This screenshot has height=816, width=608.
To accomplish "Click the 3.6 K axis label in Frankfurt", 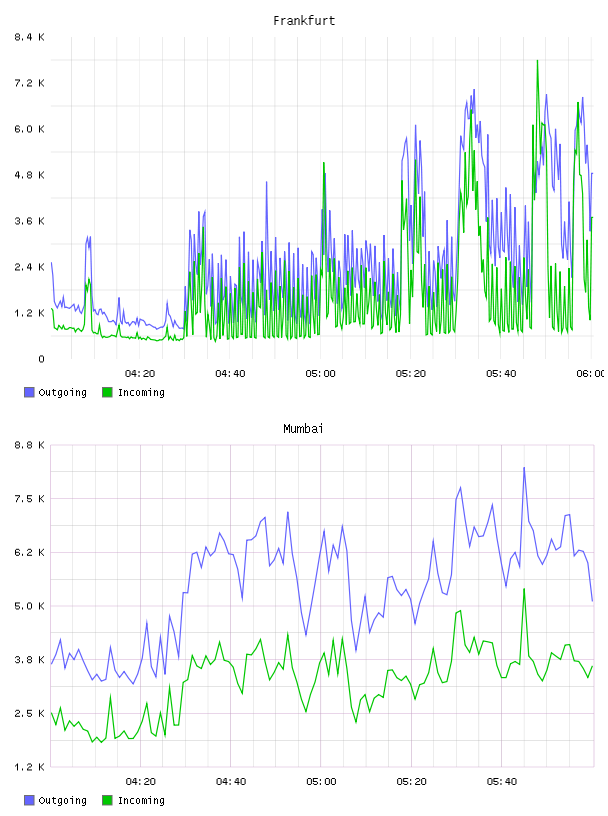I will click(29, 221).
